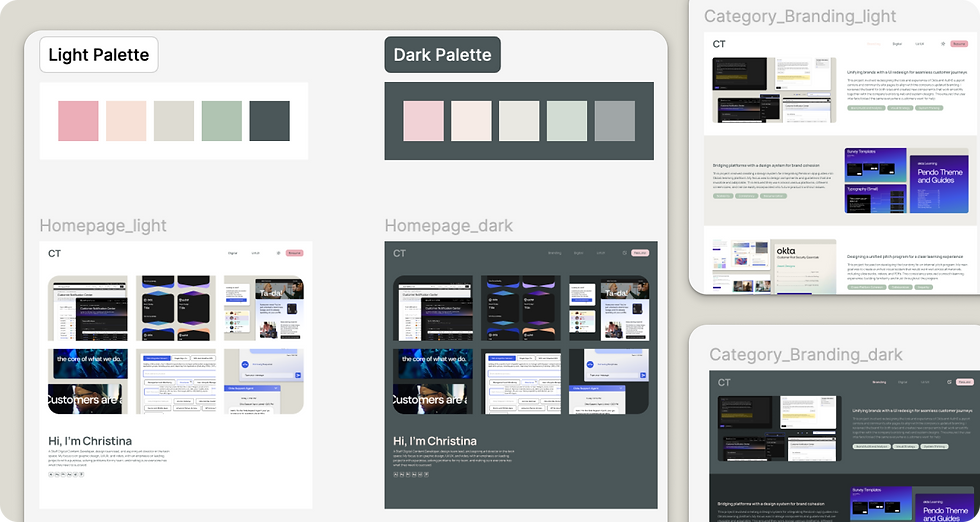Select the peach swatch in Light Palette

tap(126, 121)
